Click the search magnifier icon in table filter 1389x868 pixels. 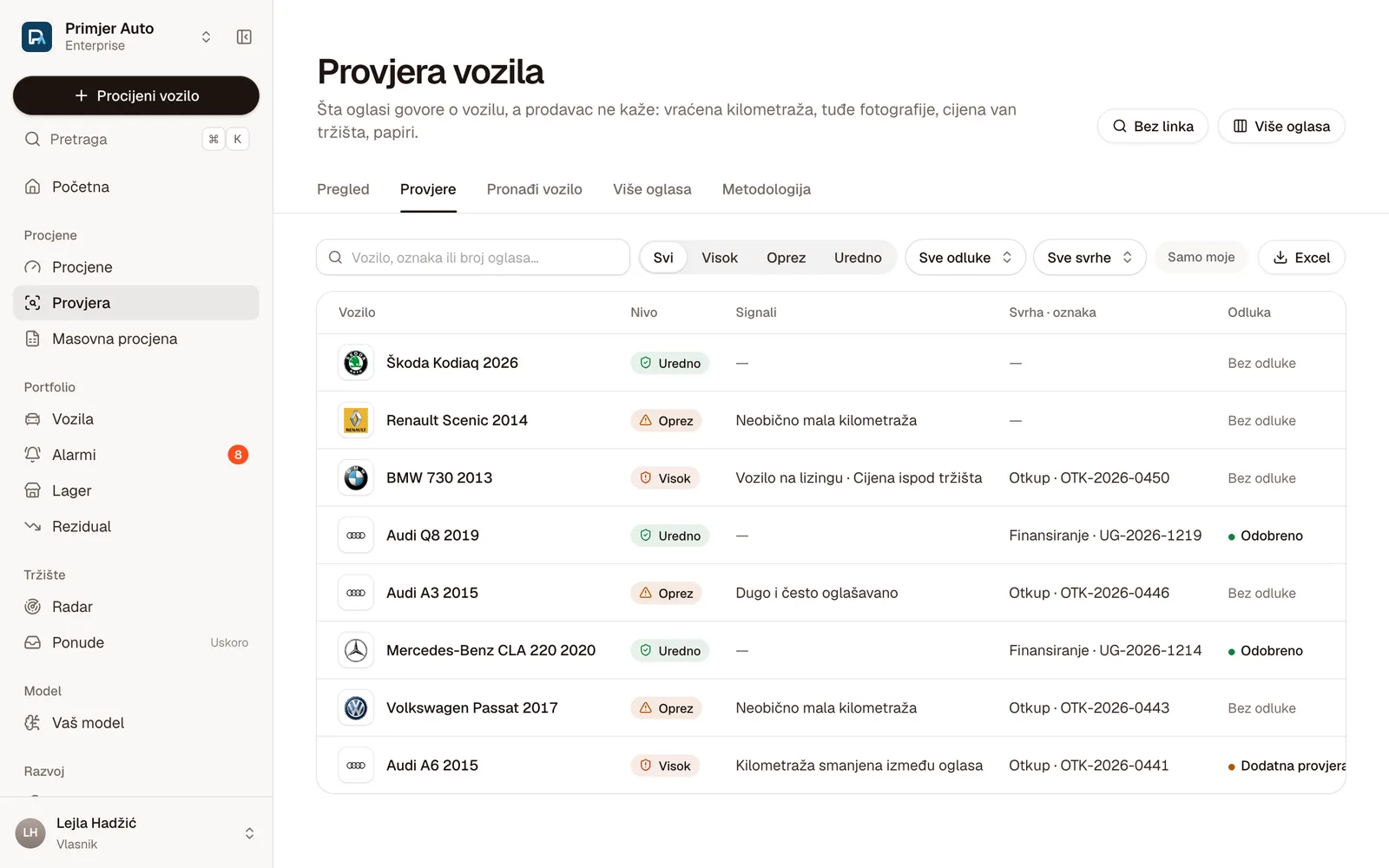335,258
